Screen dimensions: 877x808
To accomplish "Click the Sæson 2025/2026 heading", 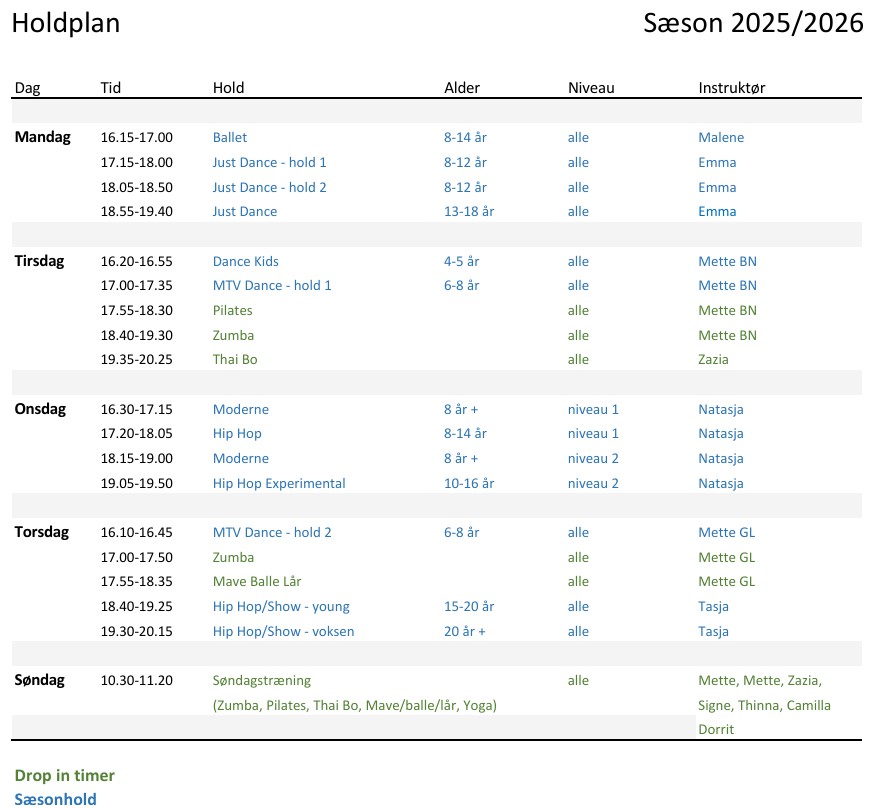I will coord(753,23).
